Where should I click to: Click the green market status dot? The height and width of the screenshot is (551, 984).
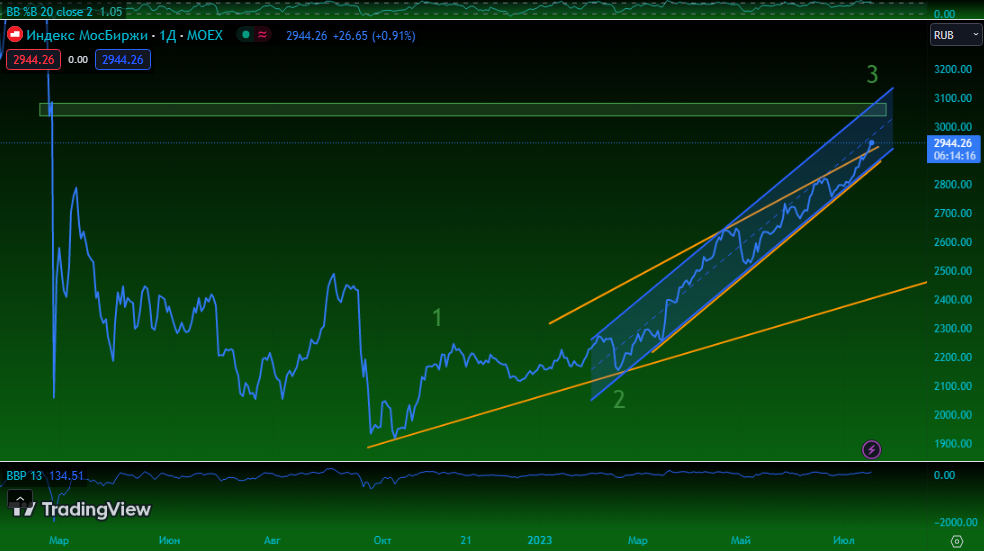click(246, 35)
